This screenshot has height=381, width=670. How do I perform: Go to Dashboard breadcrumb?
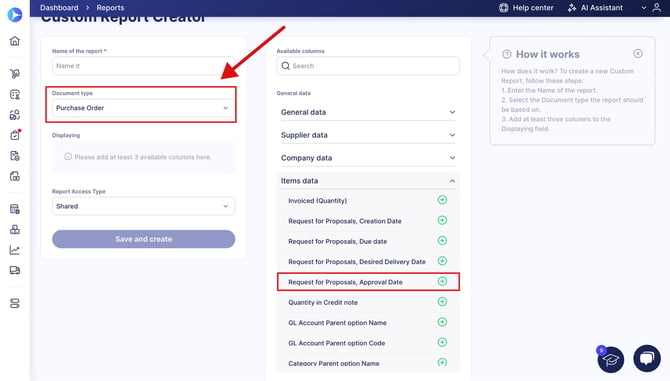pos(59,8)
